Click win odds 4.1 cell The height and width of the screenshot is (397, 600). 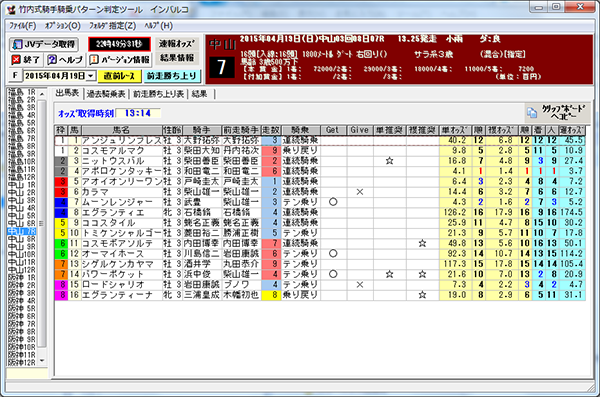pos(455,171)
